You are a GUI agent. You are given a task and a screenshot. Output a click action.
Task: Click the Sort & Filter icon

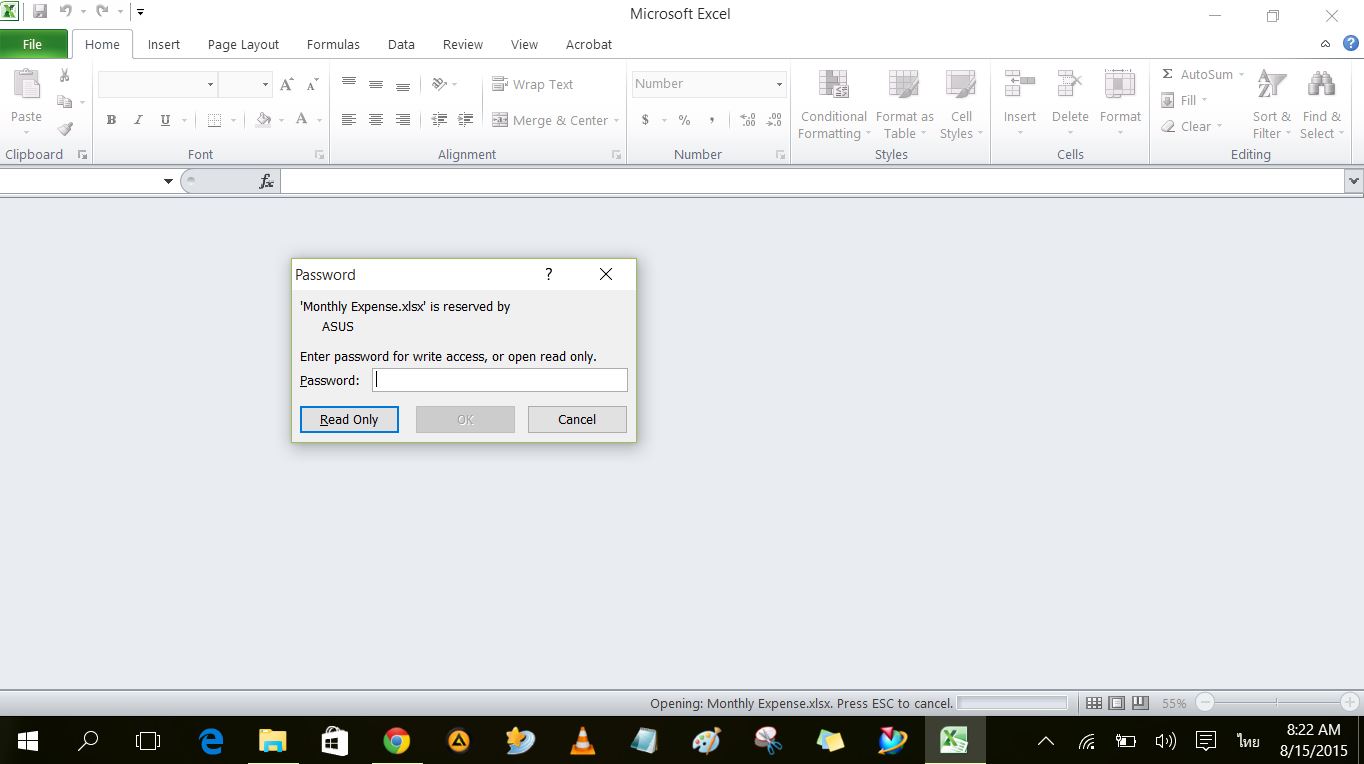[1271, 88]
